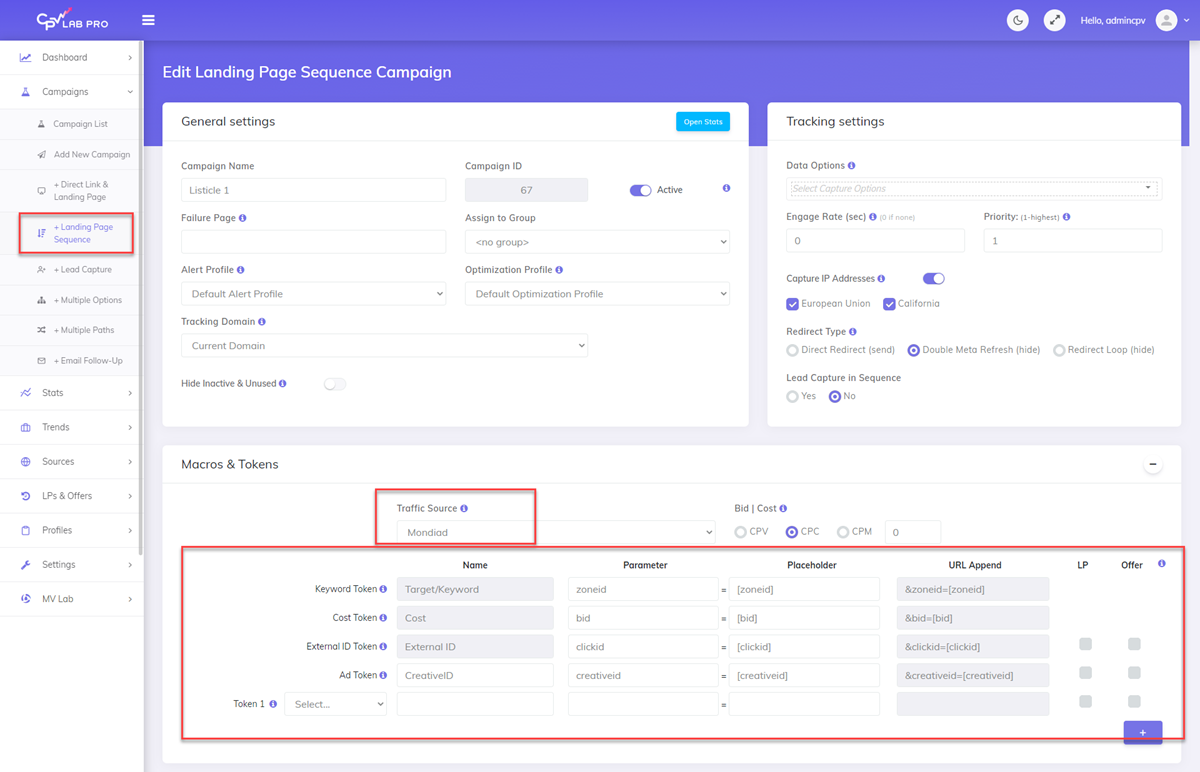1200x772 pixels.
Task: Enable the Hide Inactive & Unused toggle
Action: 335,383
